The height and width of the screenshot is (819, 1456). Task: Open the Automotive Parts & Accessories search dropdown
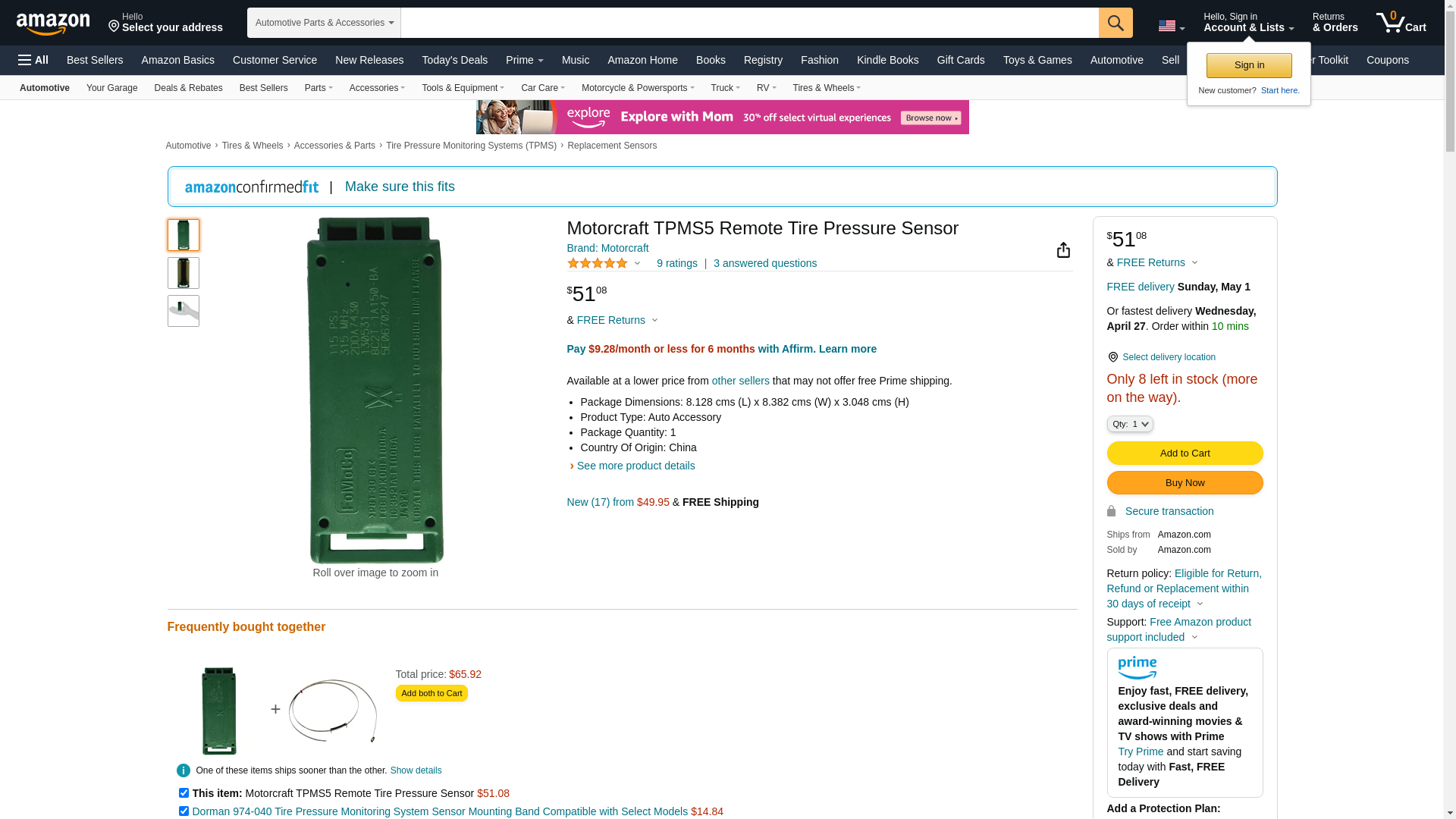324,23
